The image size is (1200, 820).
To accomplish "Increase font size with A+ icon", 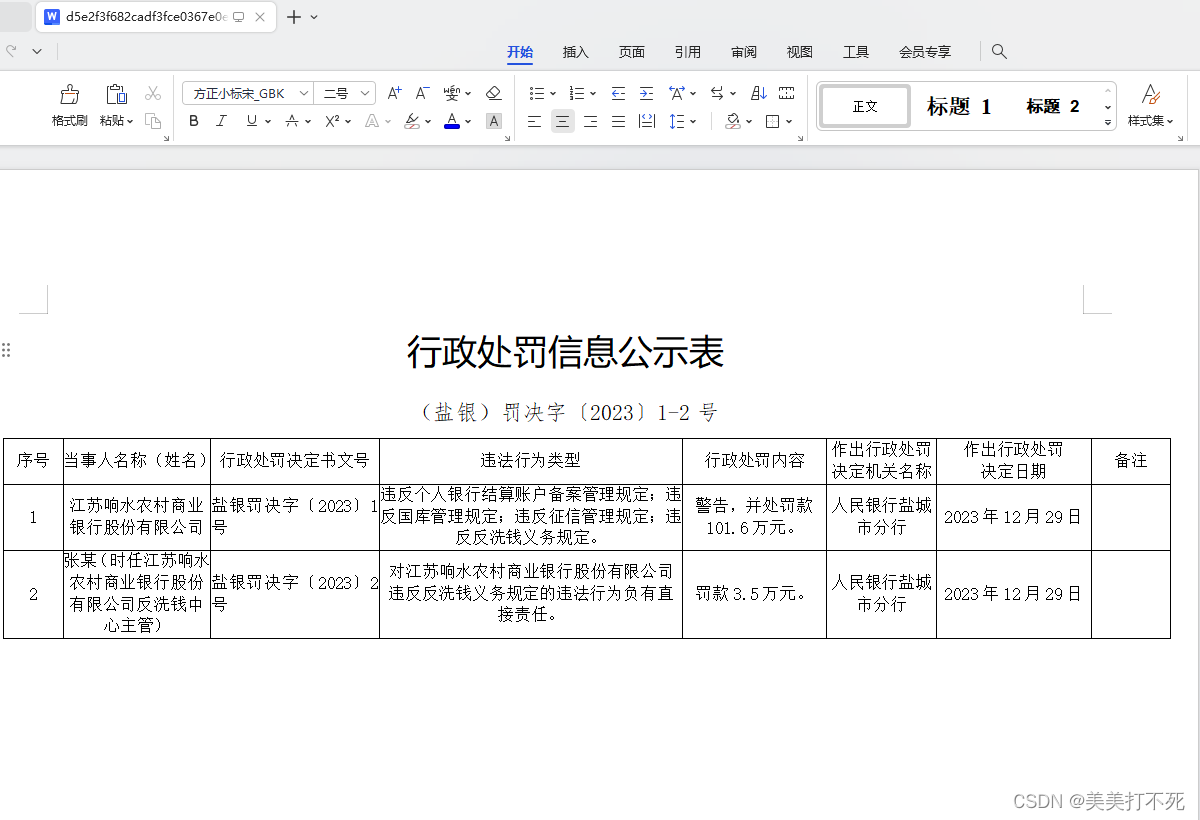I will tap(394, 93).
